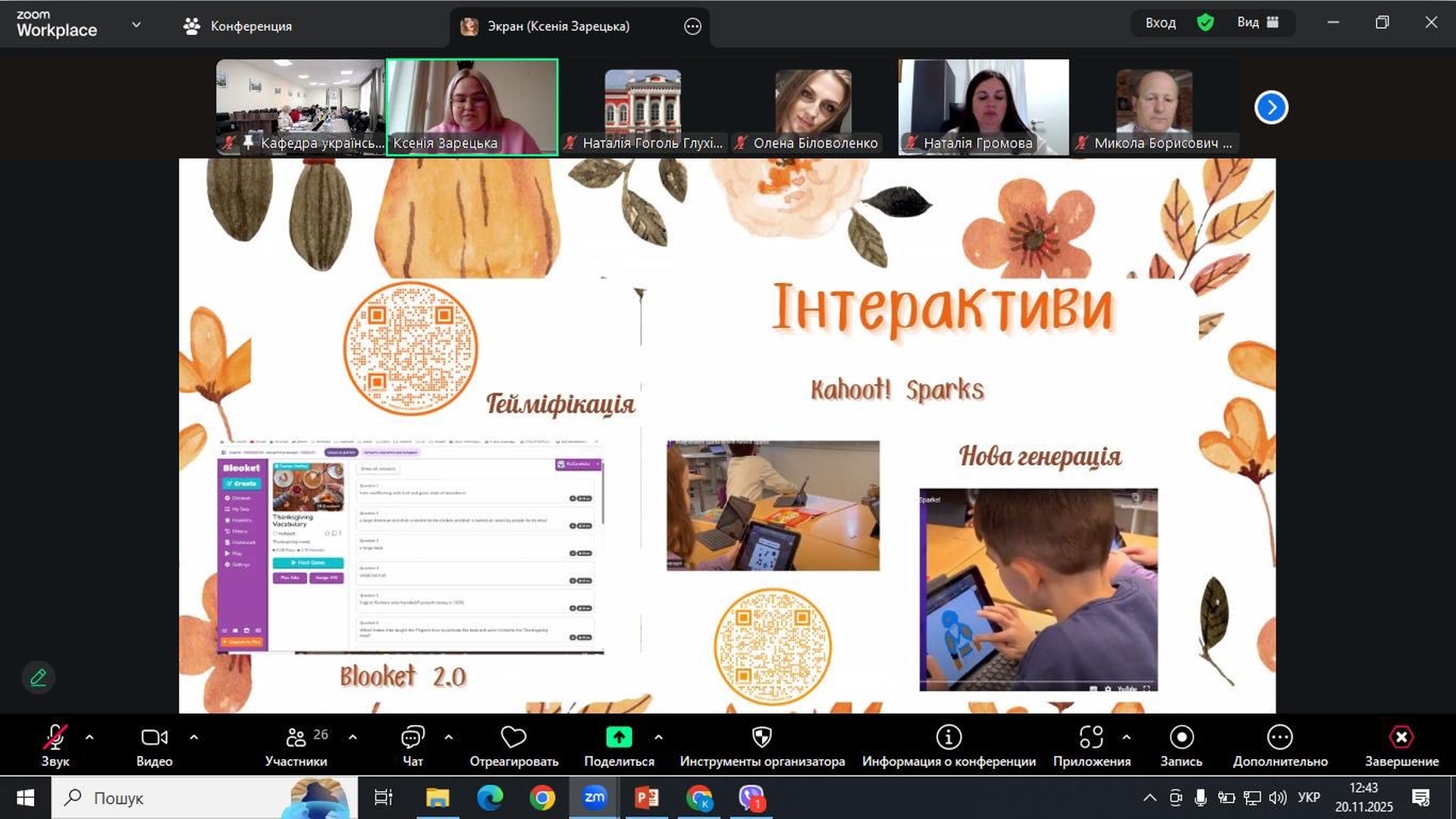Click the React heart icon
Screen dimensions: 1456x819
coord(513,738)
